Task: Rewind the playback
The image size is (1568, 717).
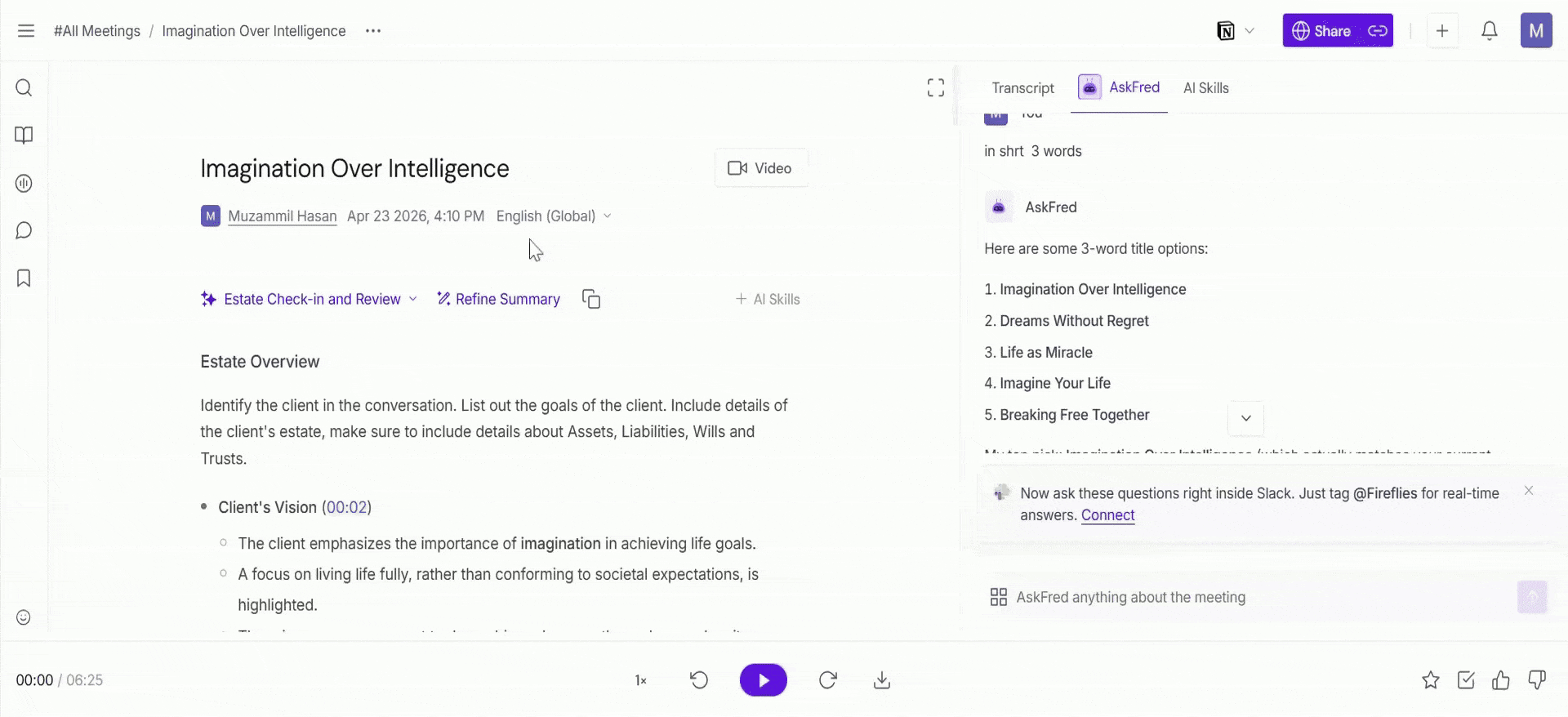Action: pos(699,680)
